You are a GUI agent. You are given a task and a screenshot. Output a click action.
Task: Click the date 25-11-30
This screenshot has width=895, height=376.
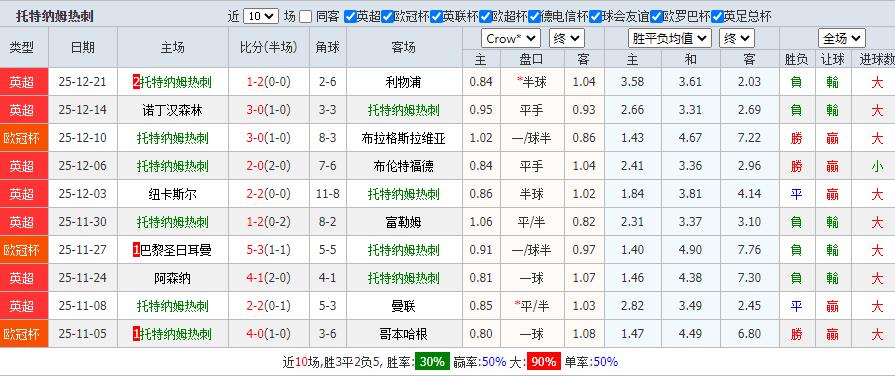click(83, 222)
